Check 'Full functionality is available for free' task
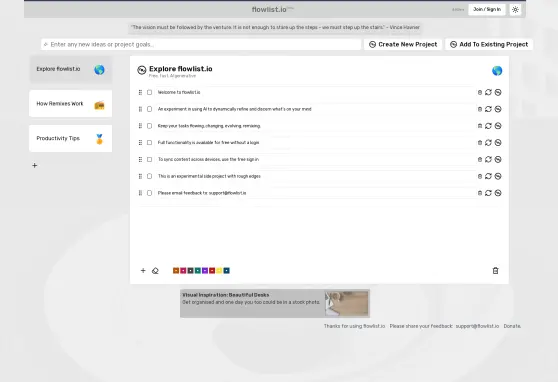Screen dimensions: 558x382 (x=149, y=142)
